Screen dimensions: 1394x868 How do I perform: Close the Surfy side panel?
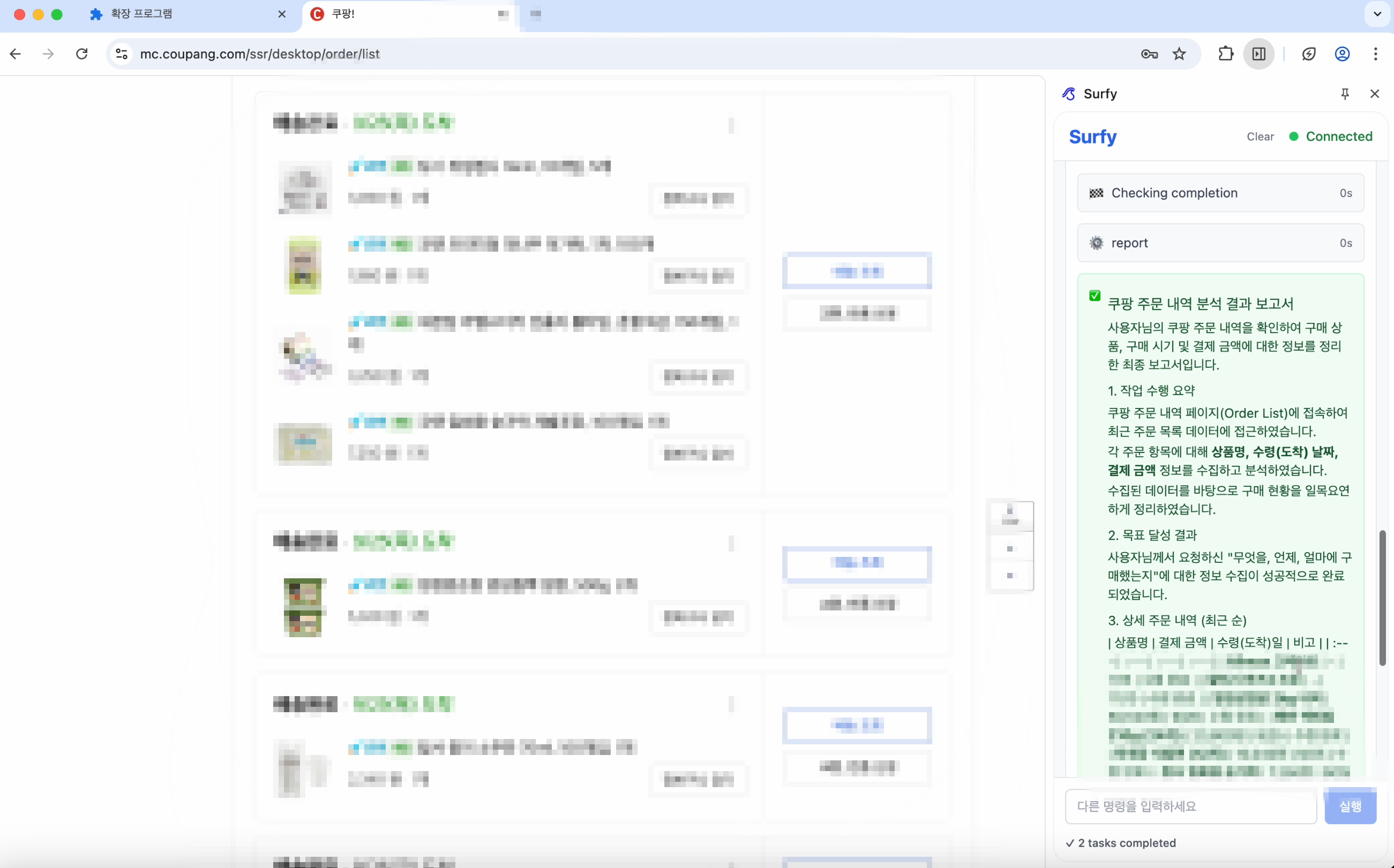pyautogui.click(x=1375, y=94)
